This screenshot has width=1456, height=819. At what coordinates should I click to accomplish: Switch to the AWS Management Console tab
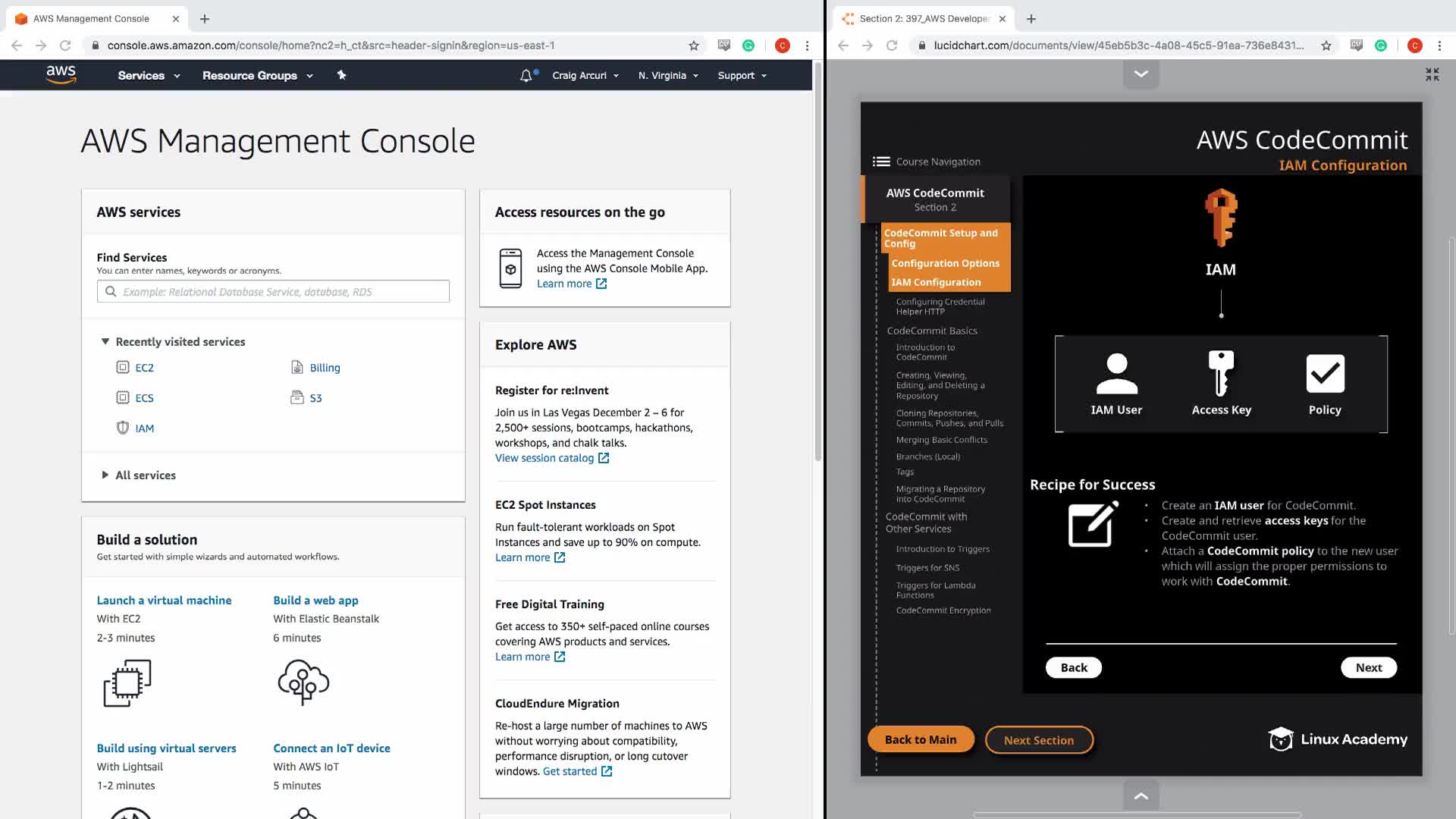(91, 19)
